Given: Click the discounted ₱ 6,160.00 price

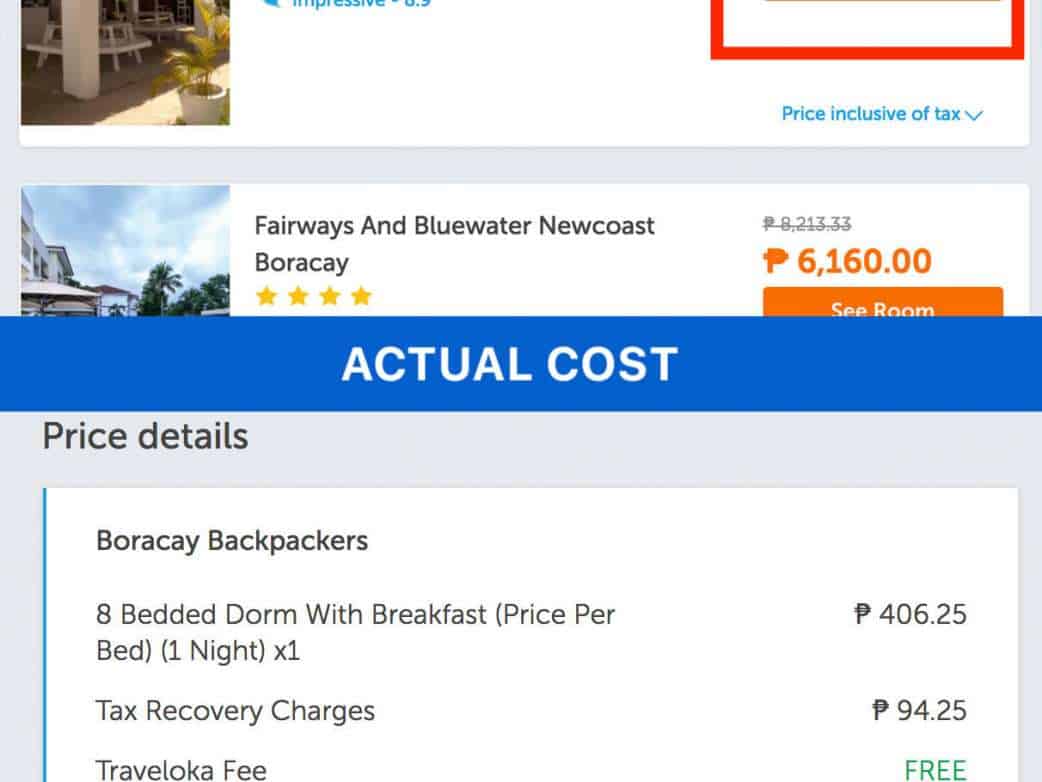Looking at the screenshot, I should click(x=848, y=262).
